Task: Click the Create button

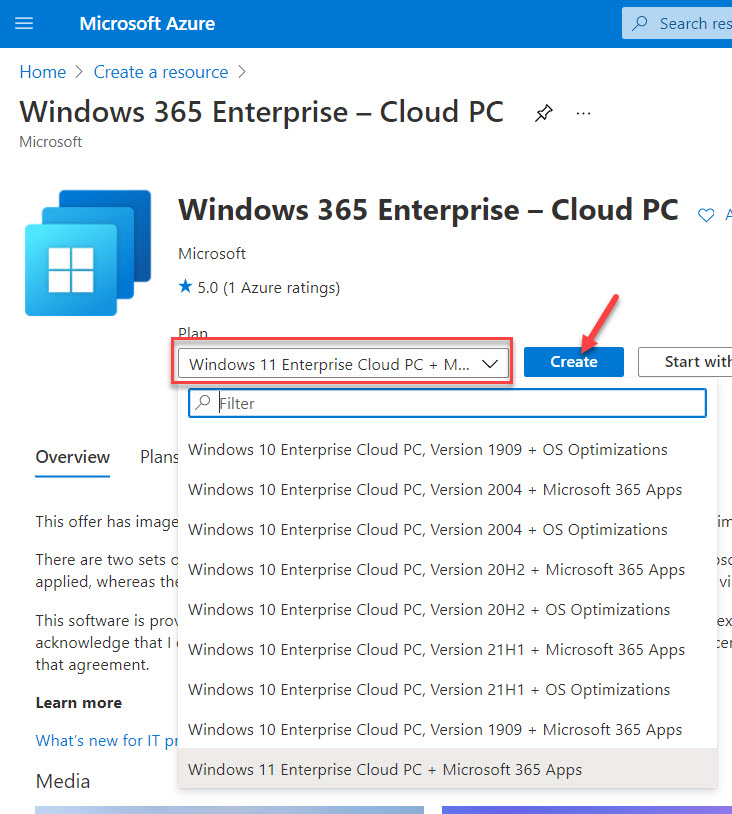Action: pos(574,362)
